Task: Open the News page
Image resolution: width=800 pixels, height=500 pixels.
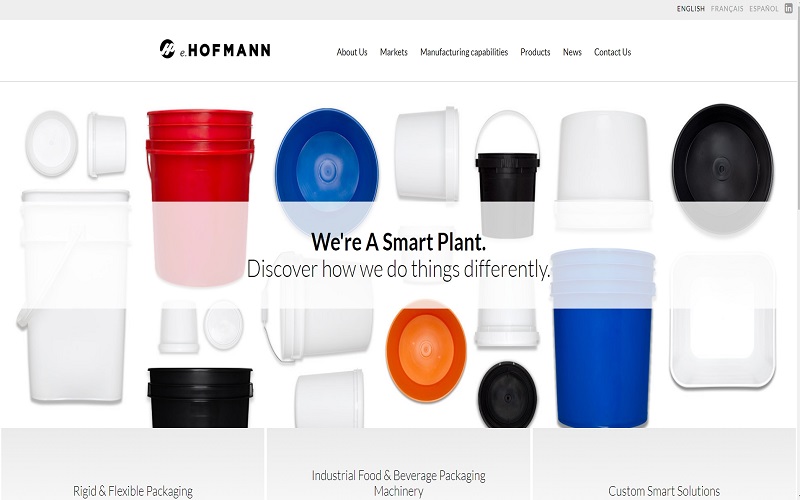Action: (x=572, y=52)
